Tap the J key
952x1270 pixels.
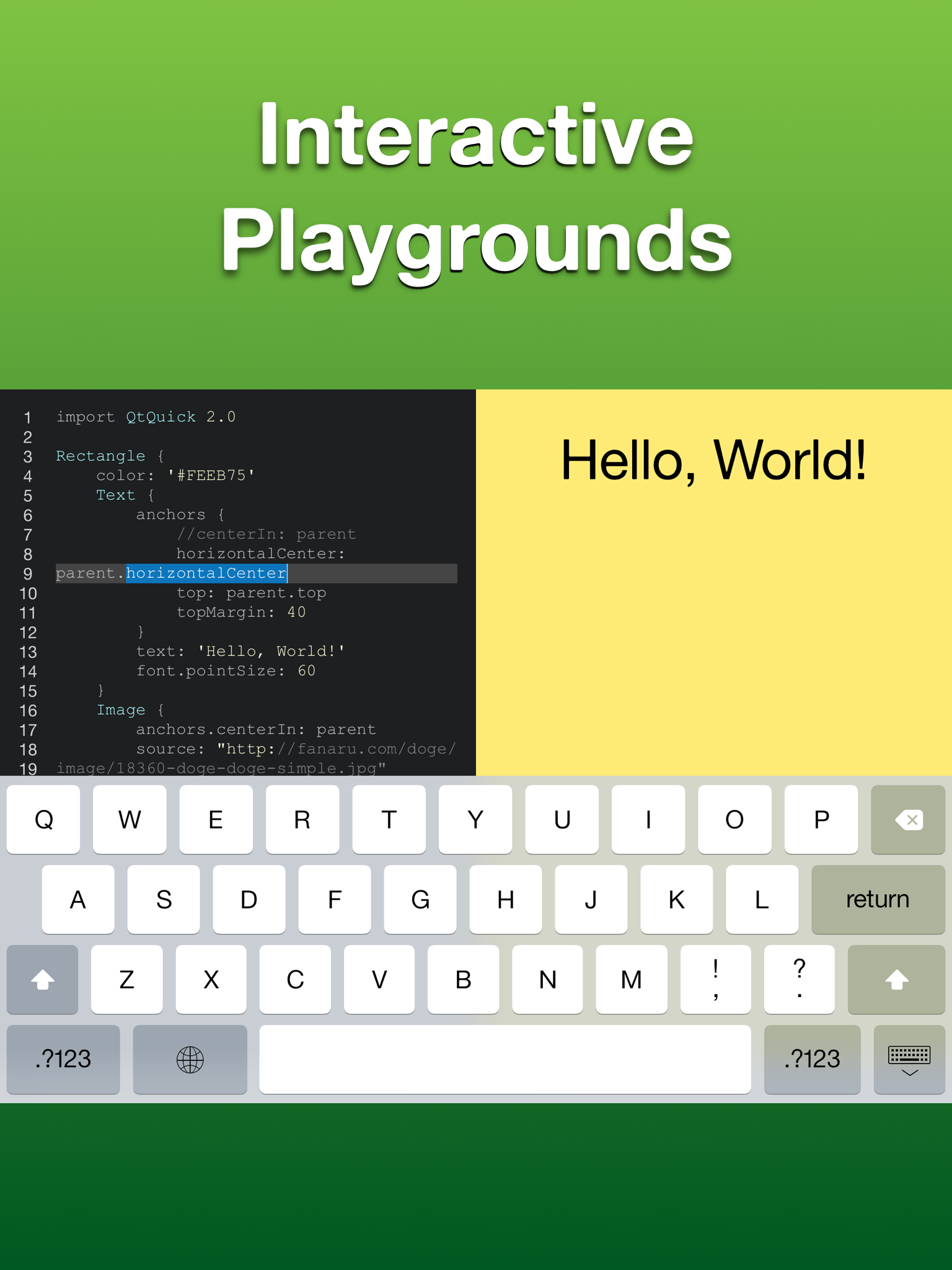click(591, 899)
